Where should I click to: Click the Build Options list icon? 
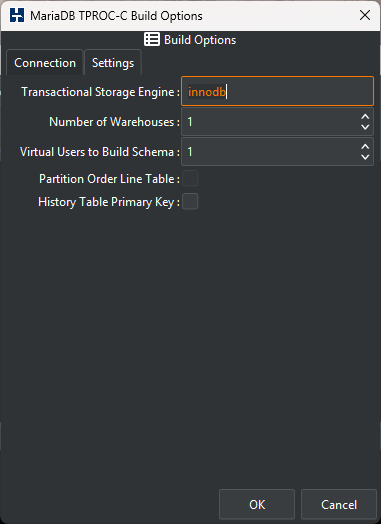(152, 39)
